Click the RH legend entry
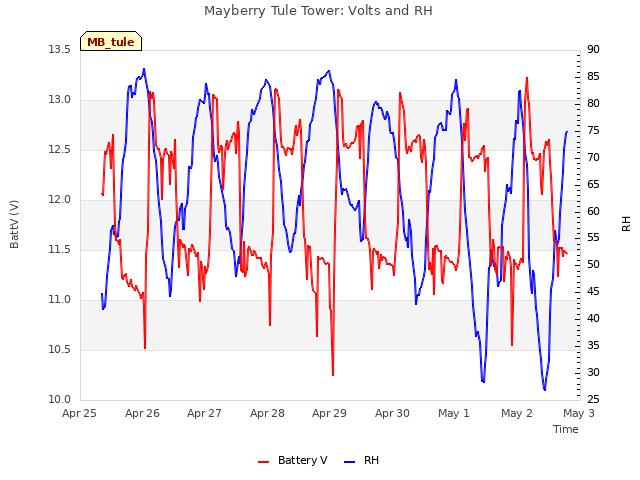This screenshot has width=640, height=480. 361,460
